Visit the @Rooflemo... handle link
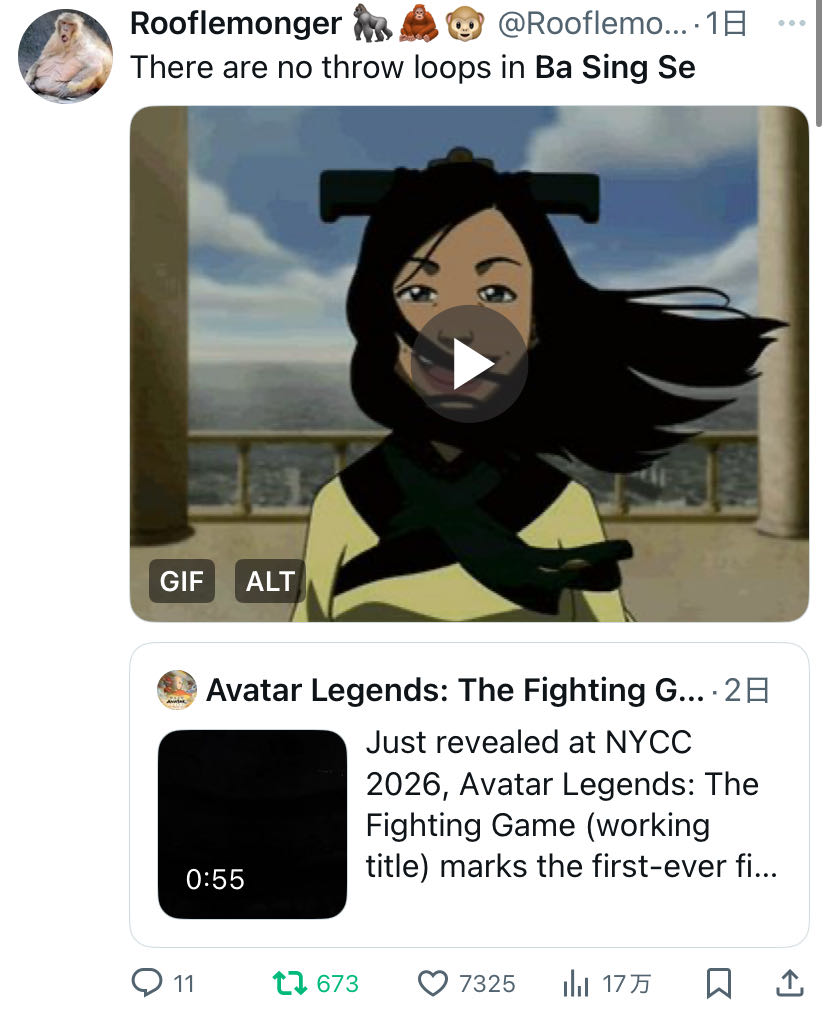This screenshot has height=1016, width=828. point(592,24)
